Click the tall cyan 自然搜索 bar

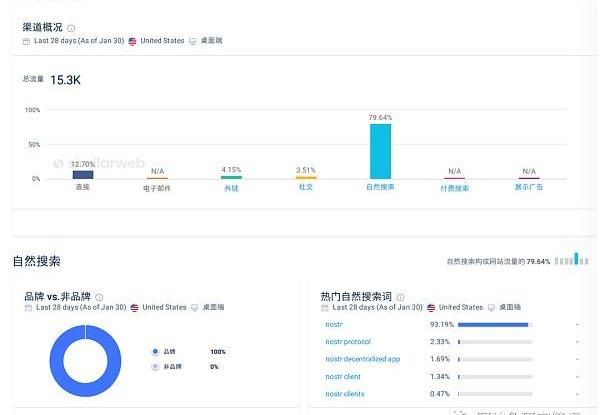(380, 150)
